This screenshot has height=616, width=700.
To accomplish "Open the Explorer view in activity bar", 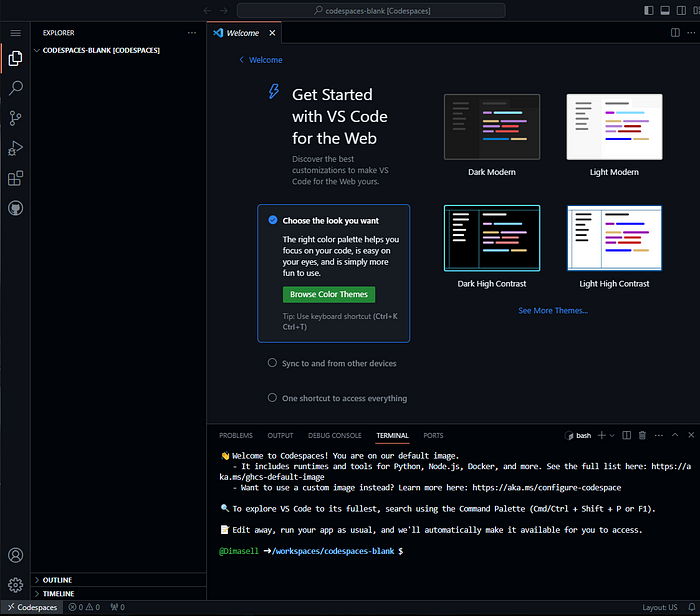I will 16,58.
